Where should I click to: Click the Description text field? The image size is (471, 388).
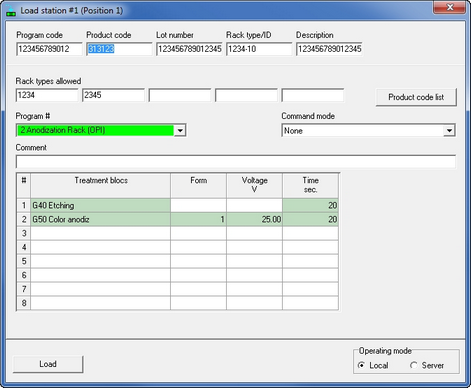[x=329, y=49]
